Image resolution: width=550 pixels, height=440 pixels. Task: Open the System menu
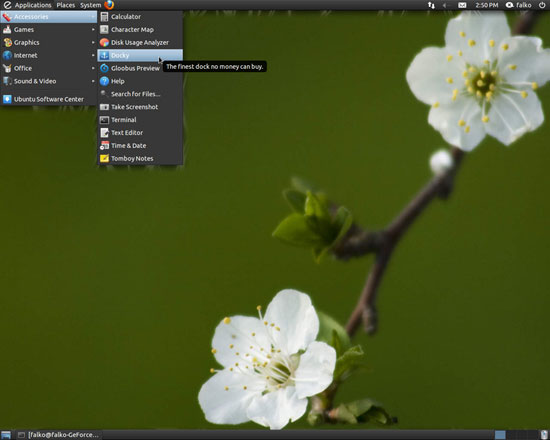pos(90,5)
